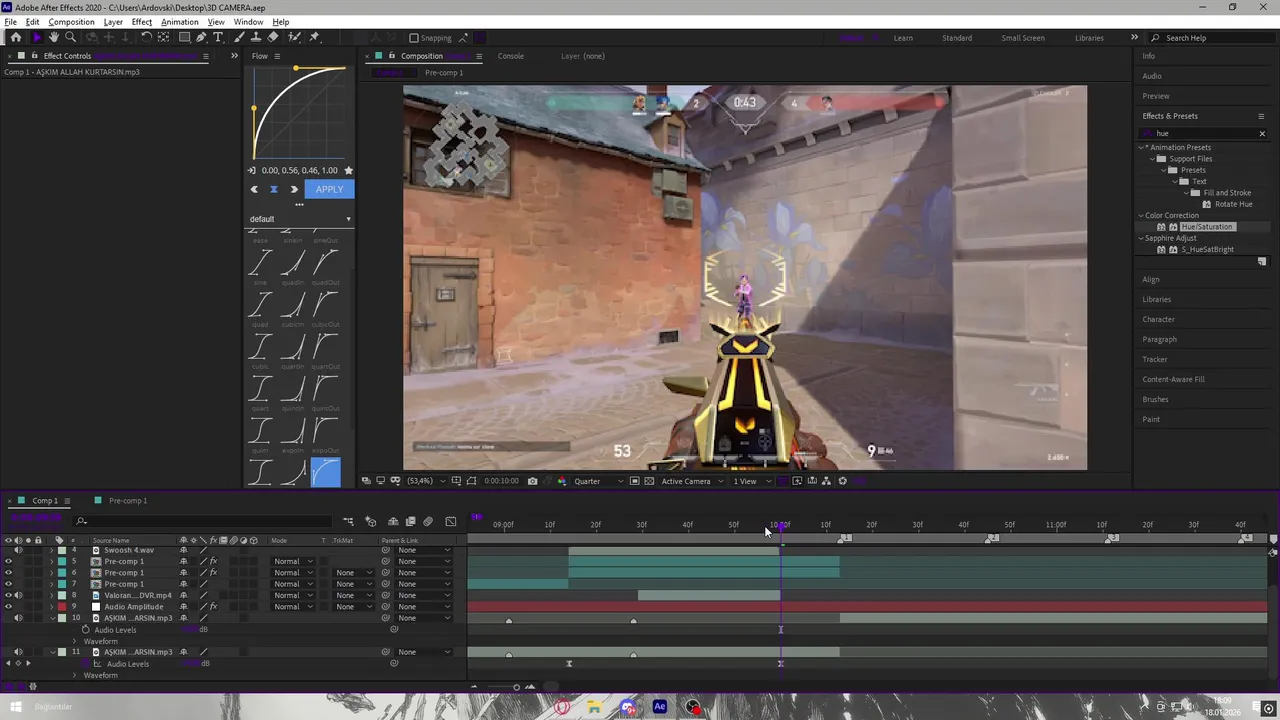1280x720 pixels.
Task: Open the Active Camera view dropdown
Action: point(691,481)
